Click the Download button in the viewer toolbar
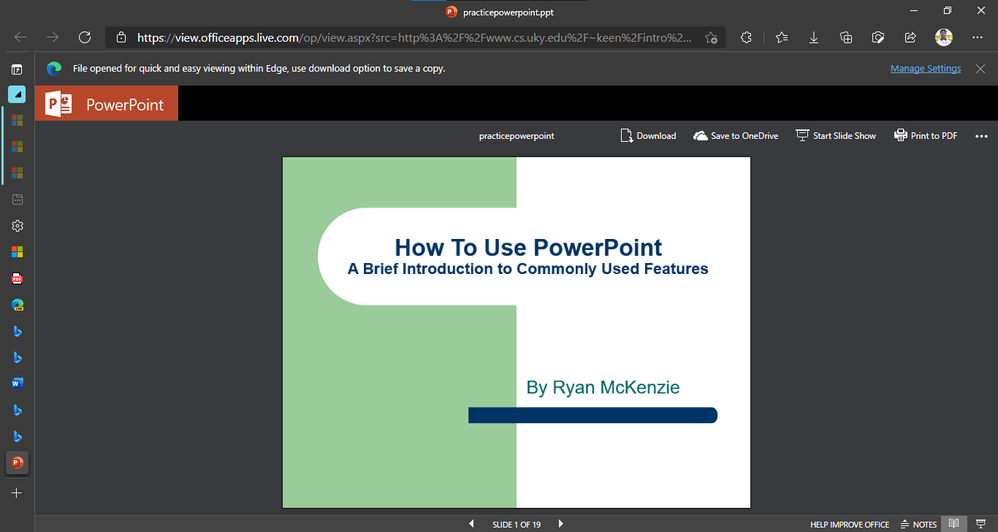Screen dimensions: 998x532 pyautogui.click(x=648, y=136)
